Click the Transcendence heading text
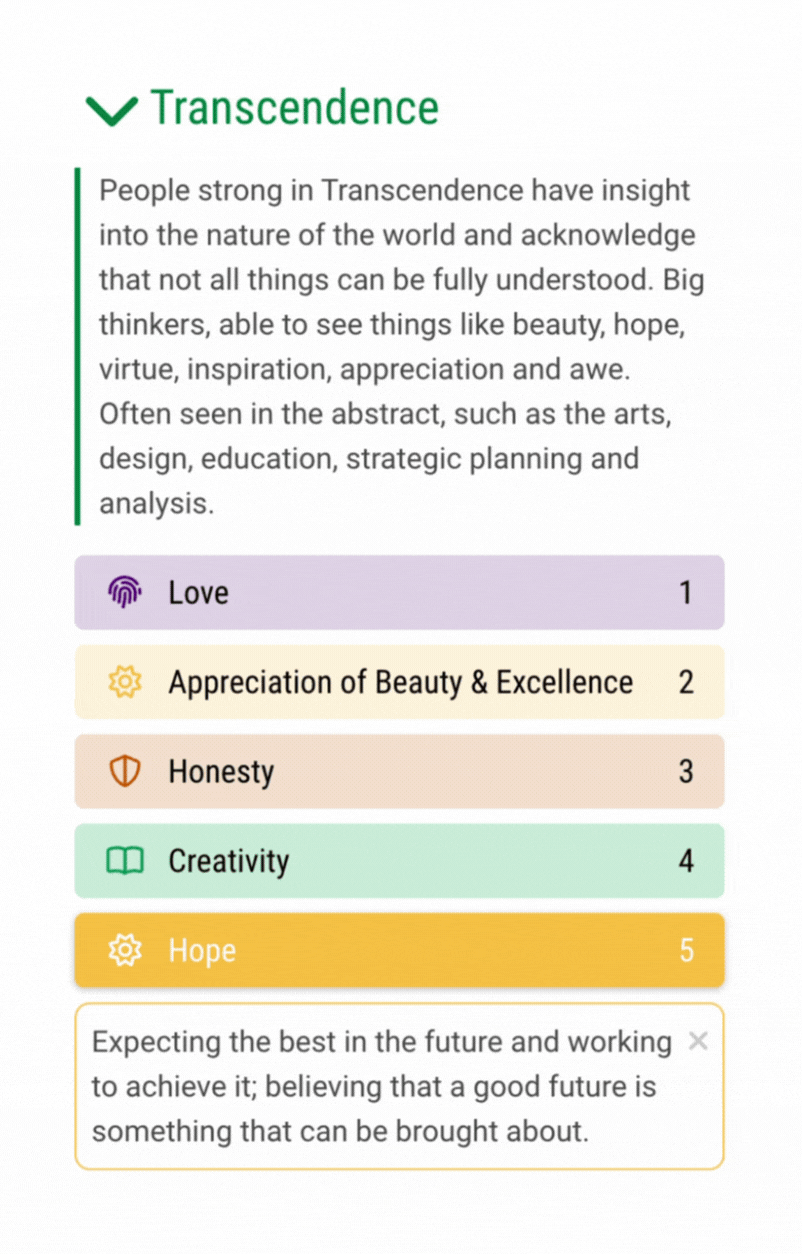 (x=294, y=108)
